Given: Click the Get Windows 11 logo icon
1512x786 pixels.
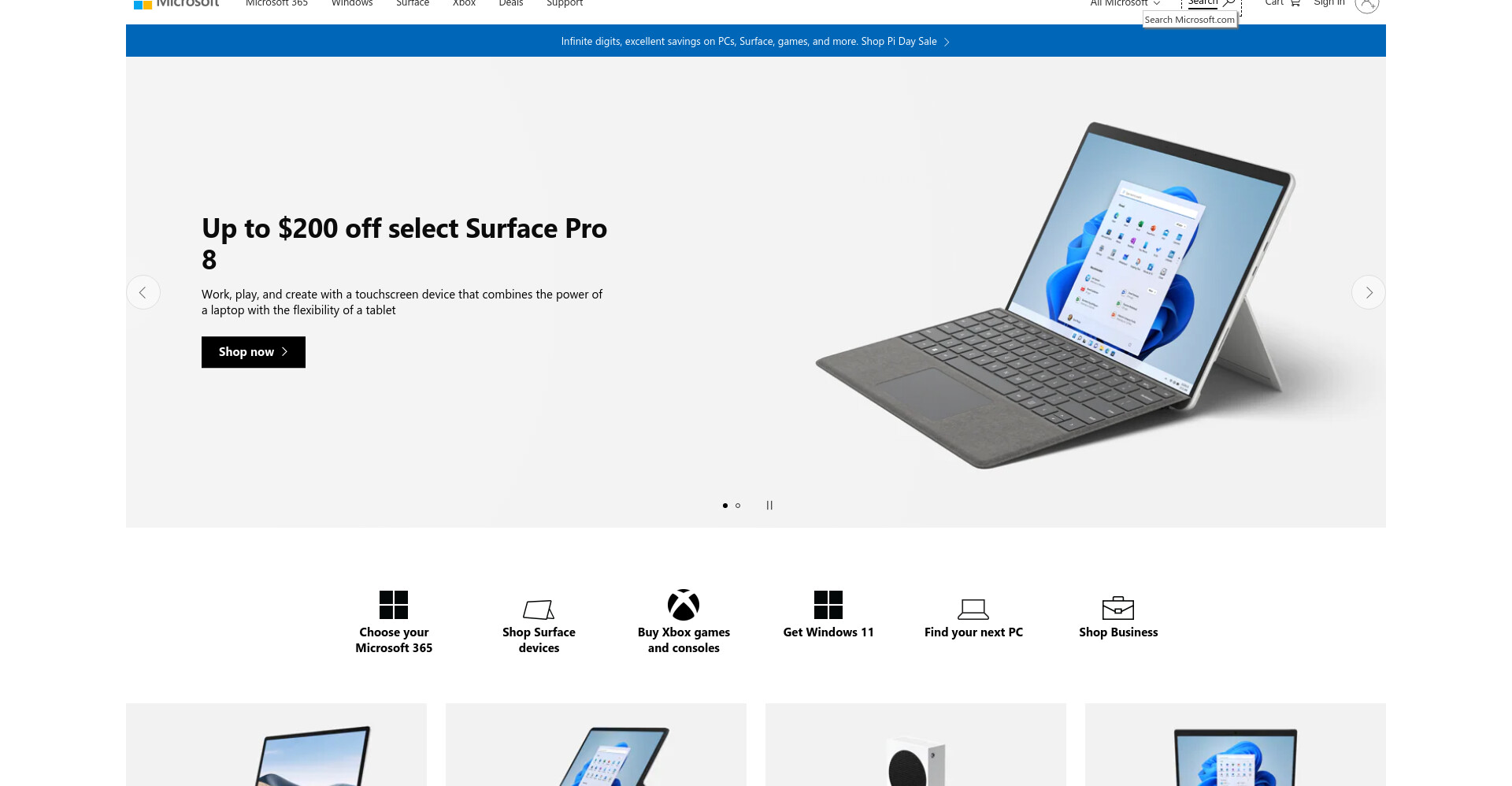Looking at the screenshot, I should click(x=828, y=605).
